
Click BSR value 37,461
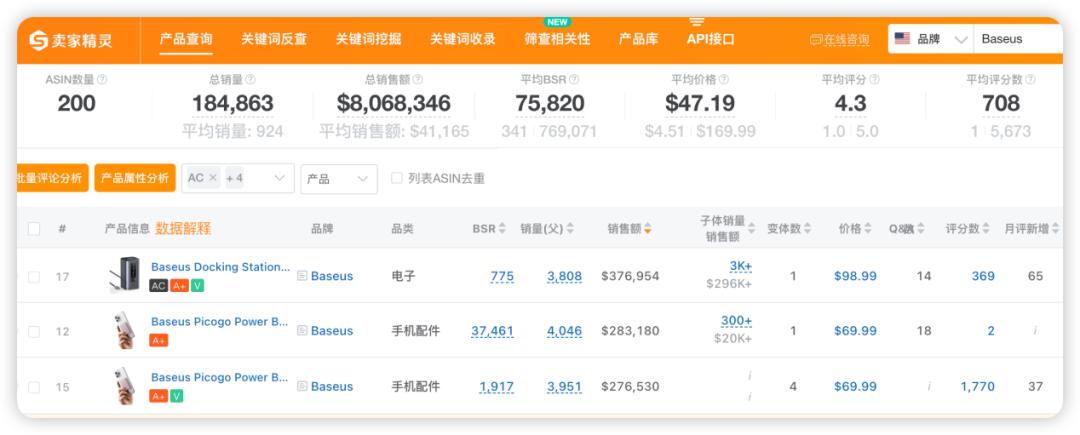(x=492, y=331)
